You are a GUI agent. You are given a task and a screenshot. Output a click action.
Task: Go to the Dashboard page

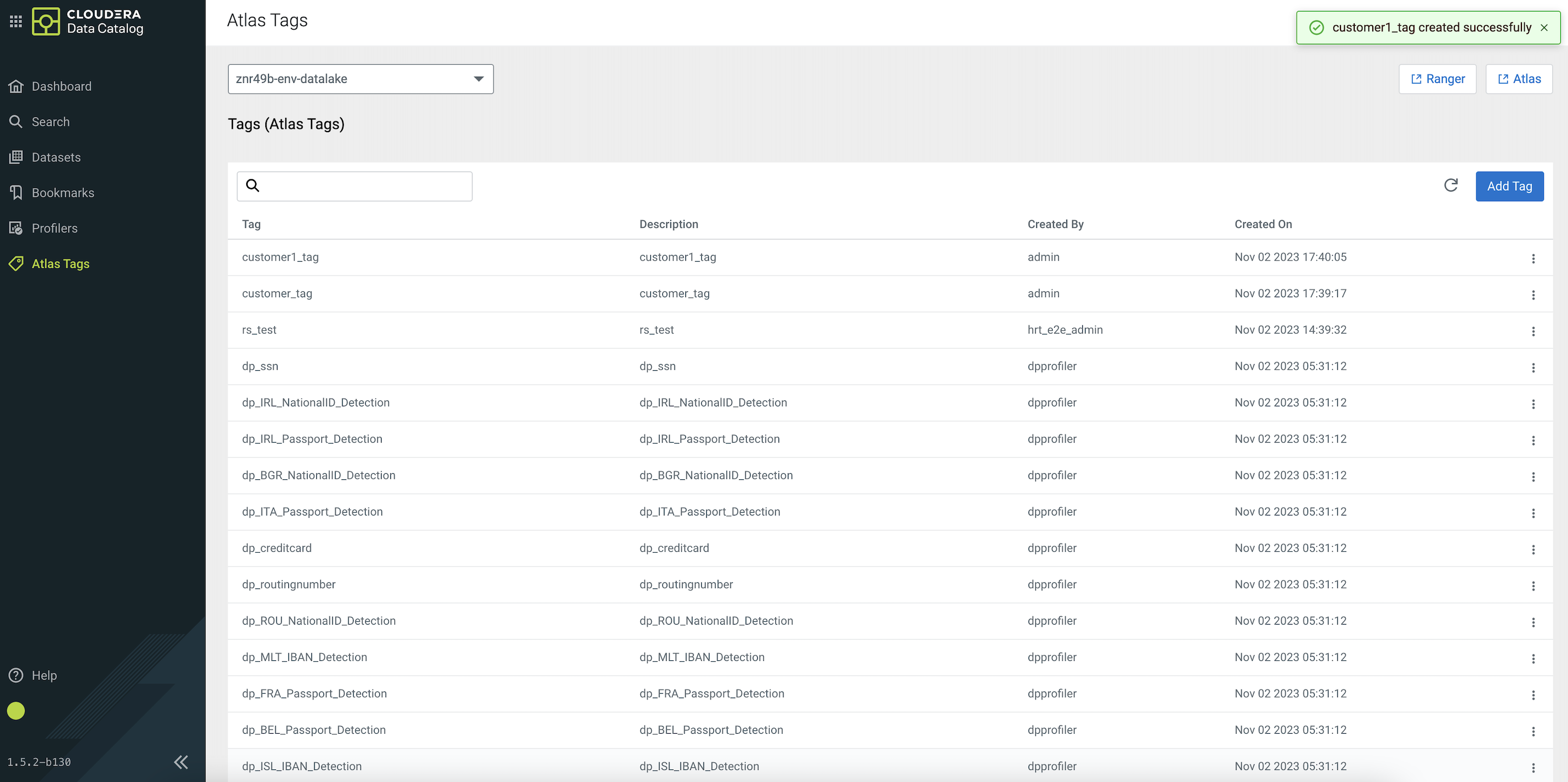(x=61, y=87)
